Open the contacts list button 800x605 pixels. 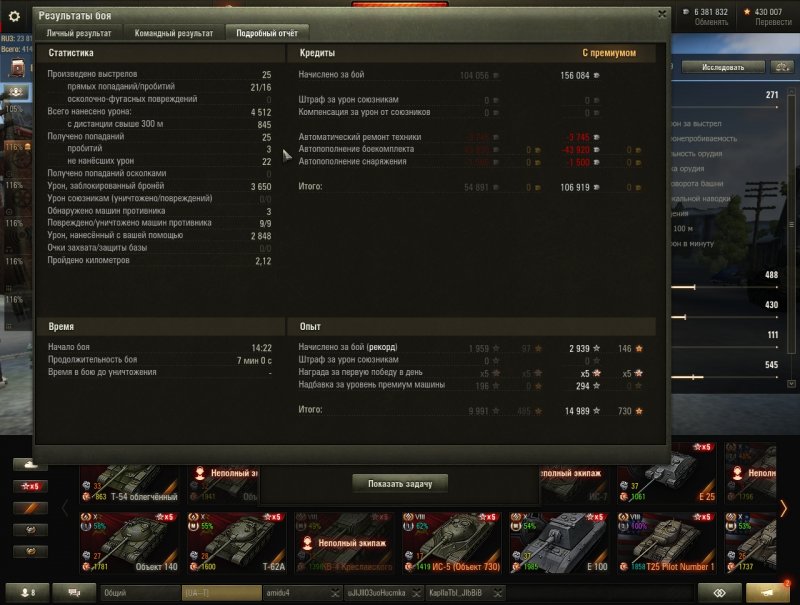[26, 592]
